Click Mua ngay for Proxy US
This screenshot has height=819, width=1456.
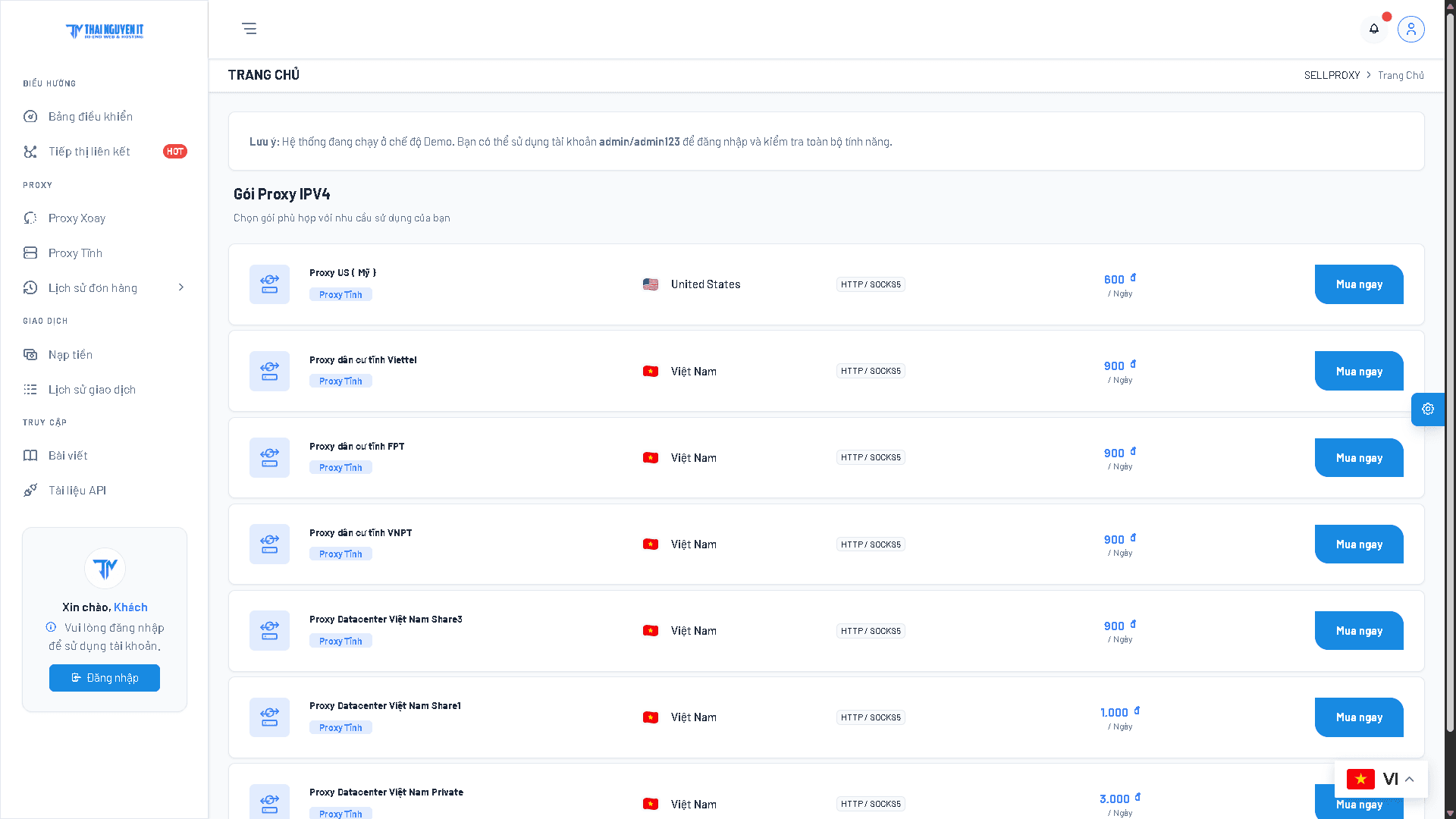1359,284
